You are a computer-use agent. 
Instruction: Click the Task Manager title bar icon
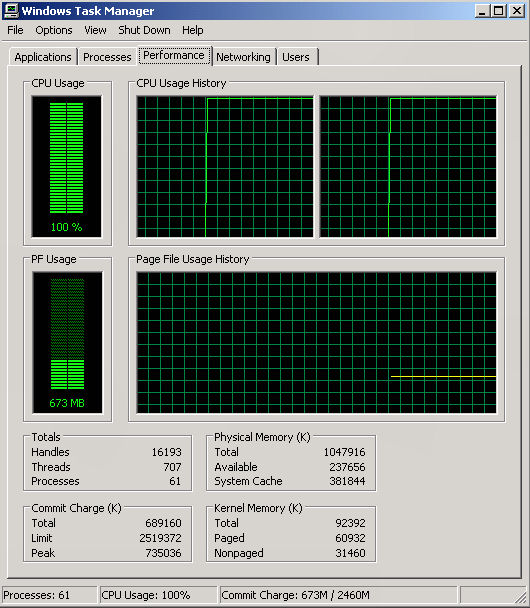(11, 10)
